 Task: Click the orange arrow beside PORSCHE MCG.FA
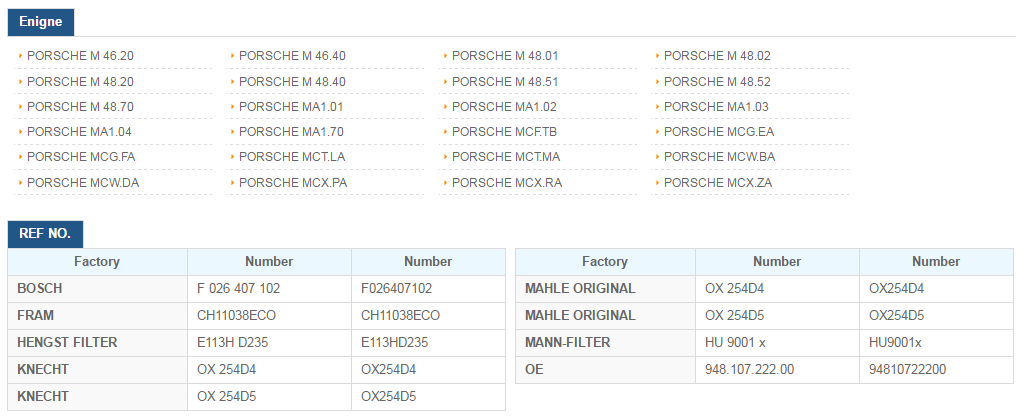(20, 157)
